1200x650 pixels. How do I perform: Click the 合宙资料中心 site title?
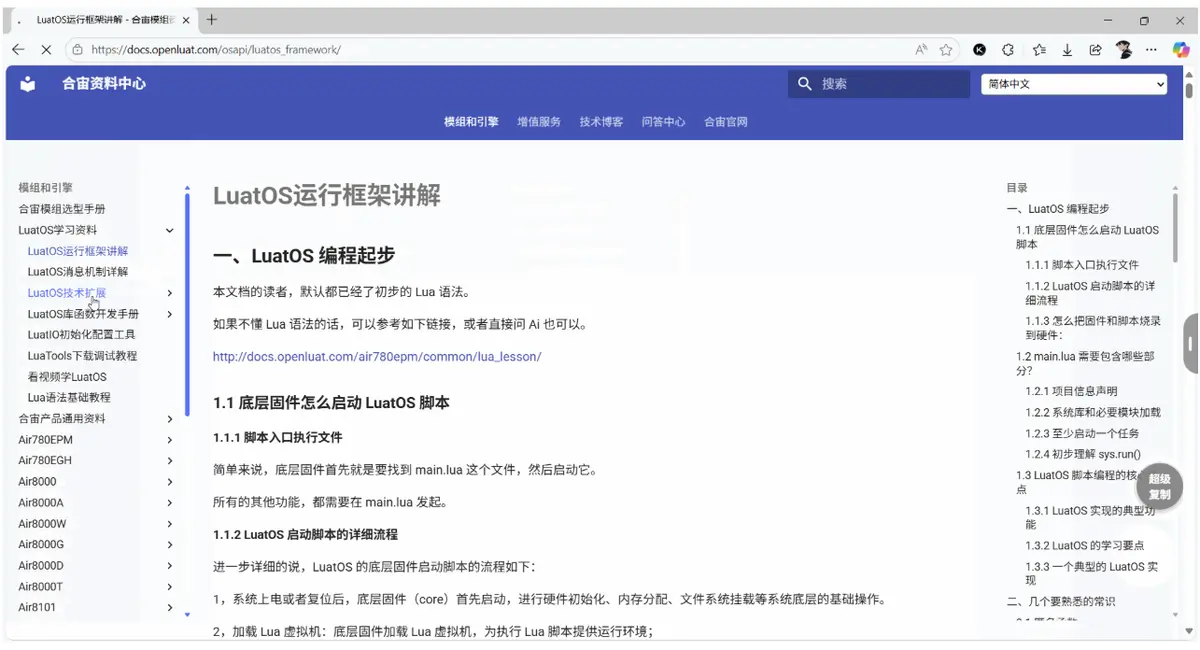[104, 84]
